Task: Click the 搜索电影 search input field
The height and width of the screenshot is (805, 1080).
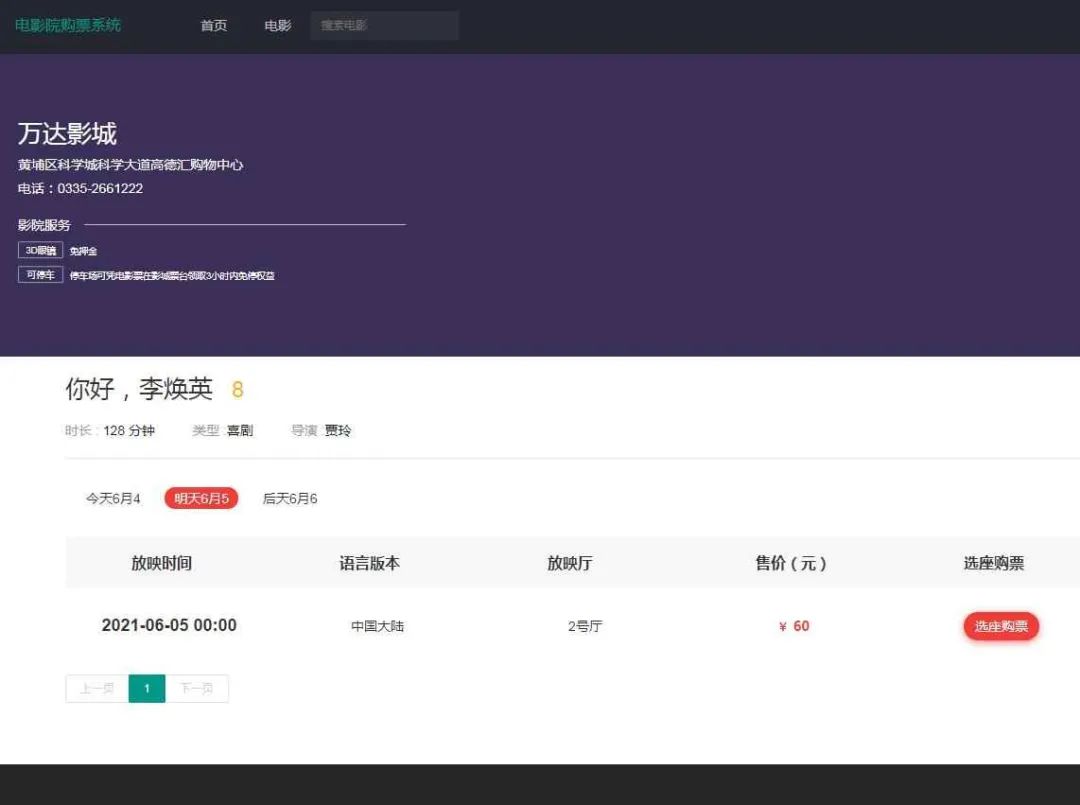Action: 384,25
